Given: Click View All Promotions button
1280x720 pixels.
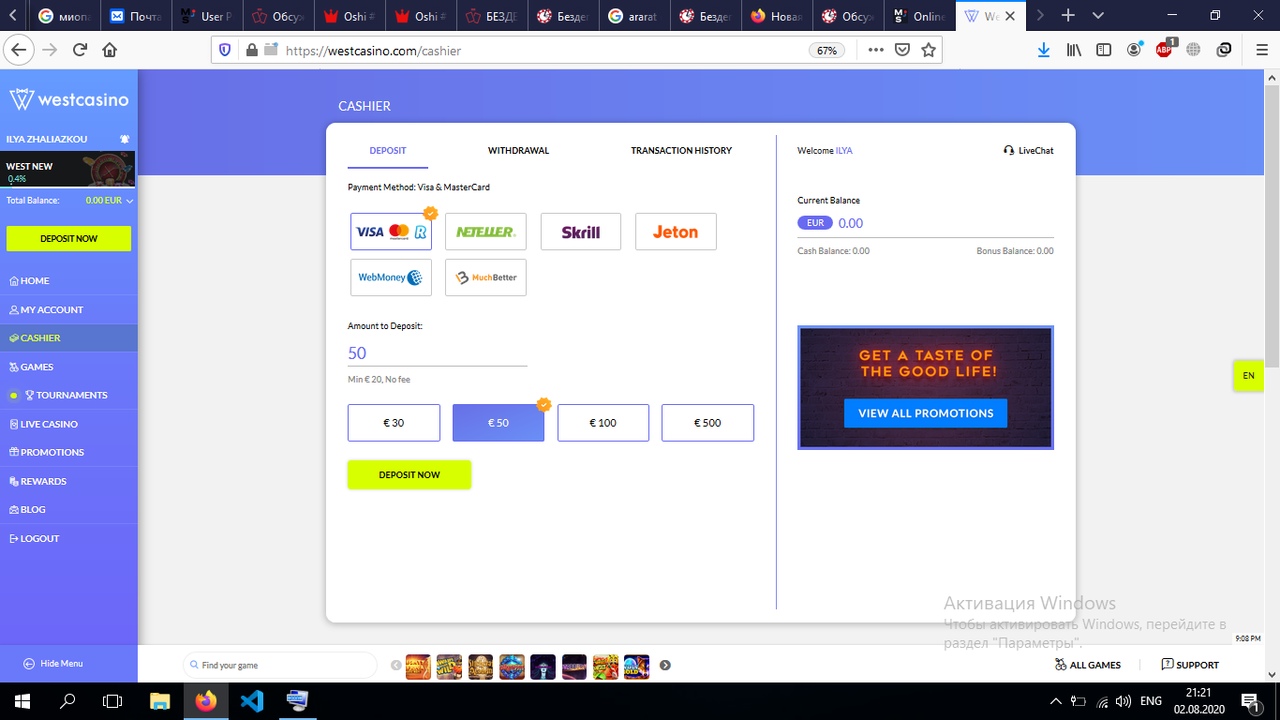Looking at the screenshot, I should [926, 413].
